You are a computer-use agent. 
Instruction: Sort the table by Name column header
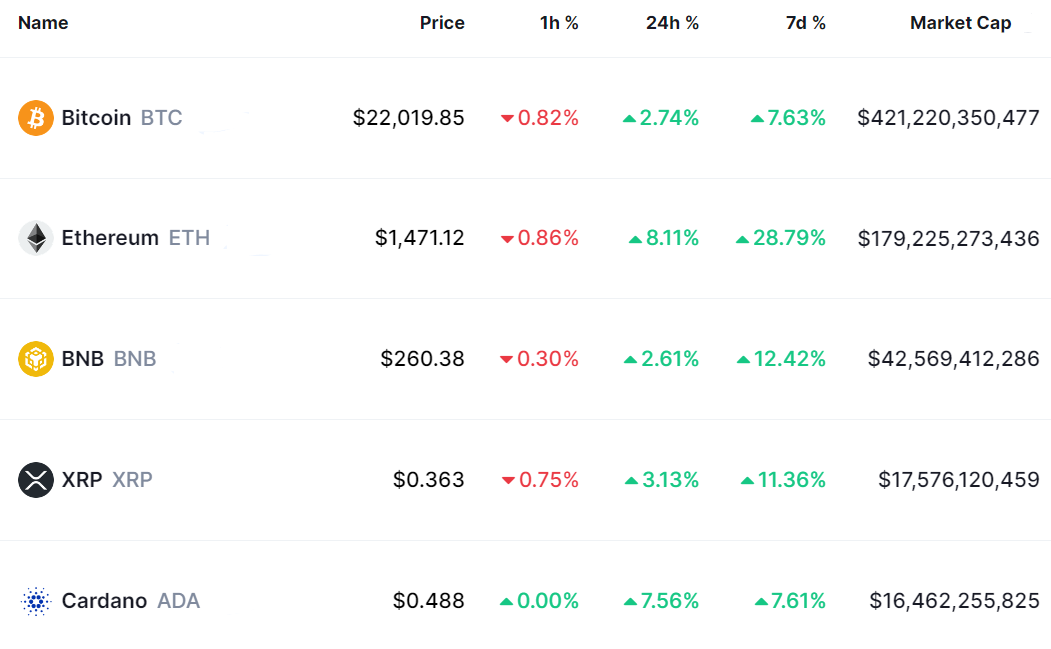tap(43, 23)
